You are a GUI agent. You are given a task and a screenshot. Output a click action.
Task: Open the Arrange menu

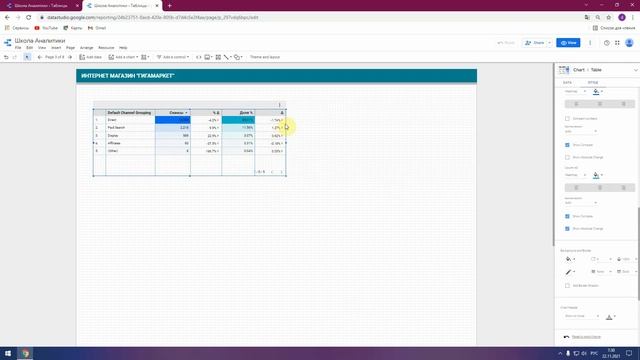87,48
